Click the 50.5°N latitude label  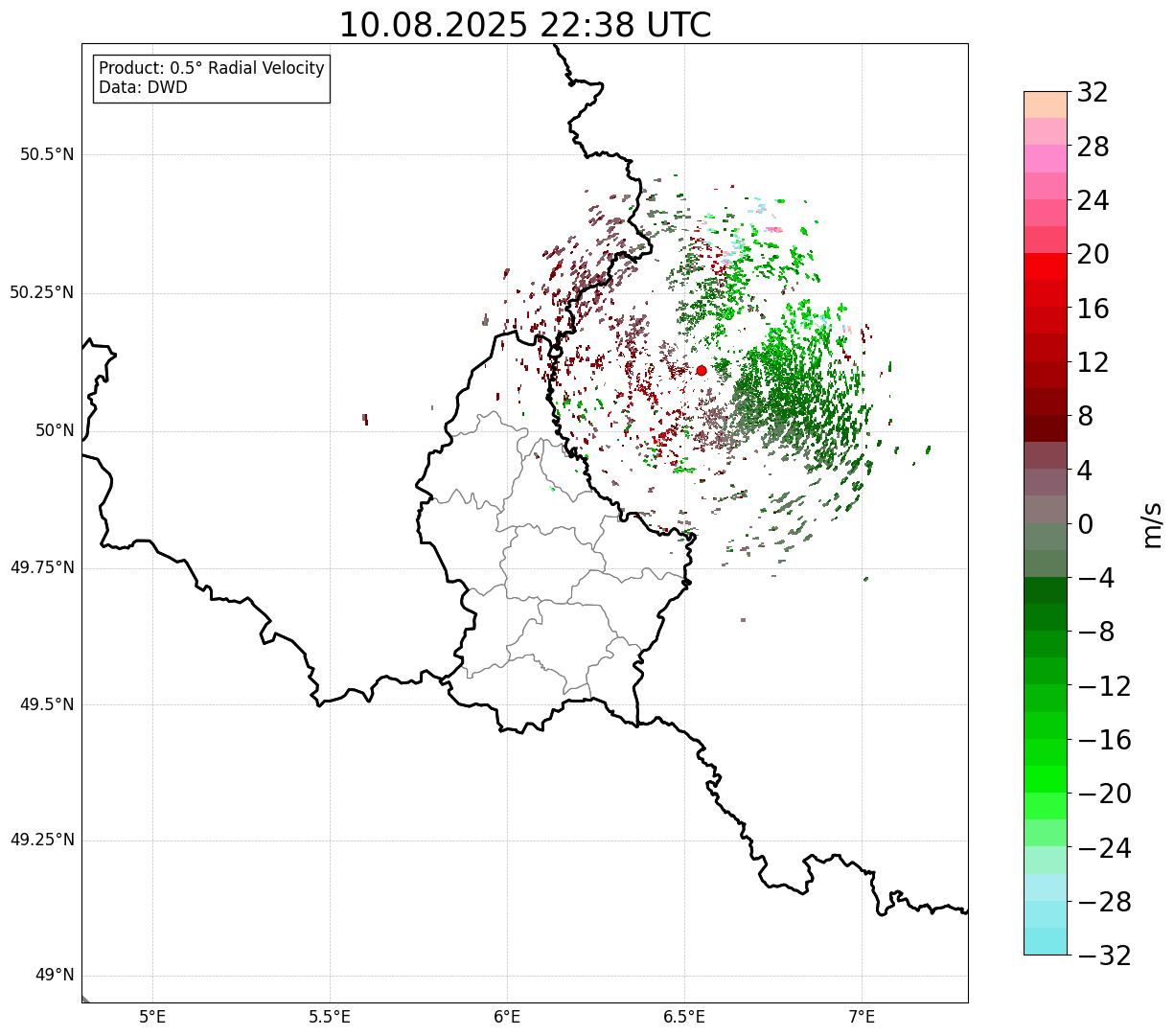pyautogui.click(x=47, y=154)
